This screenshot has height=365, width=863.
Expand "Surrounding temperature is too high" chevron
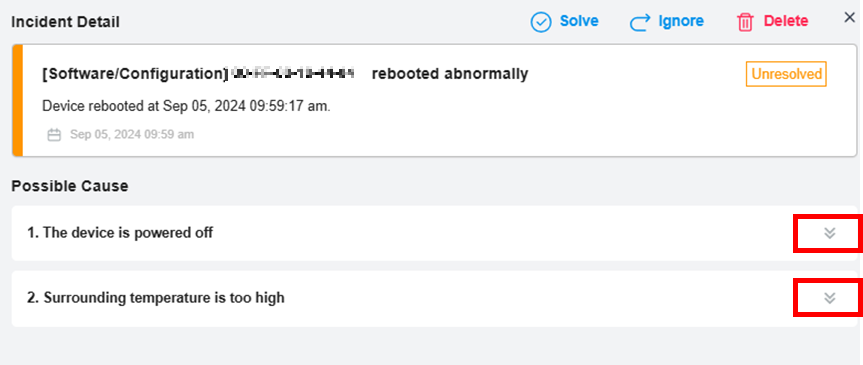(x=829, y=298)
